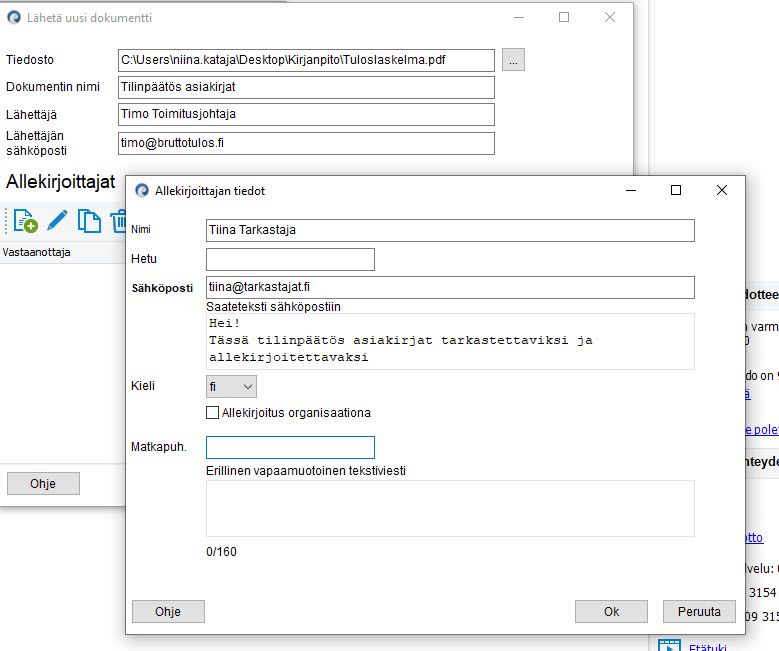This screenshot has height=651, width=779.
Task: Tick the Allekirjoitus organisaationa checkbox
Action: (x=212, y=412)
